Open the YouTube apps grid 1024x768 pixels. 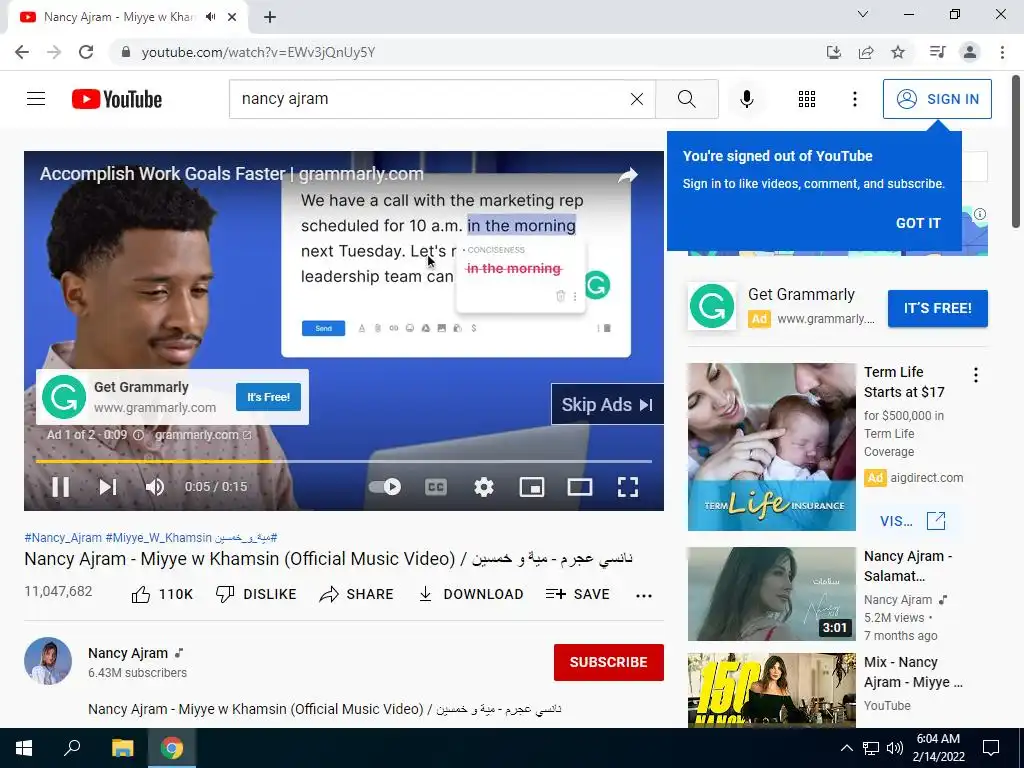pos(807,99)
